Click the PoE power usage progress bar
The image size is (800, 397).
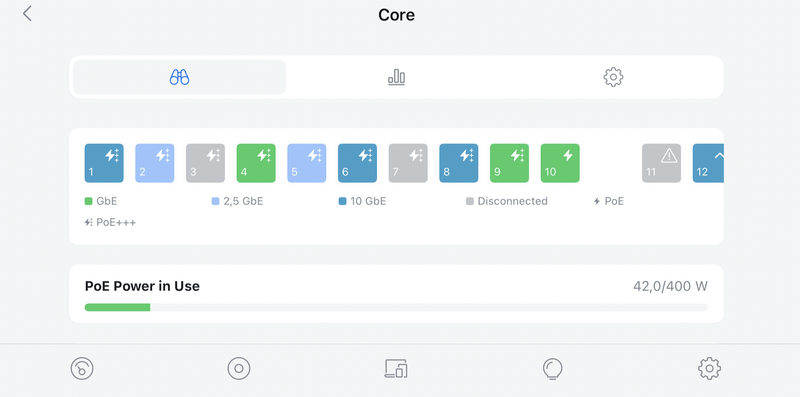coord(396,307)
